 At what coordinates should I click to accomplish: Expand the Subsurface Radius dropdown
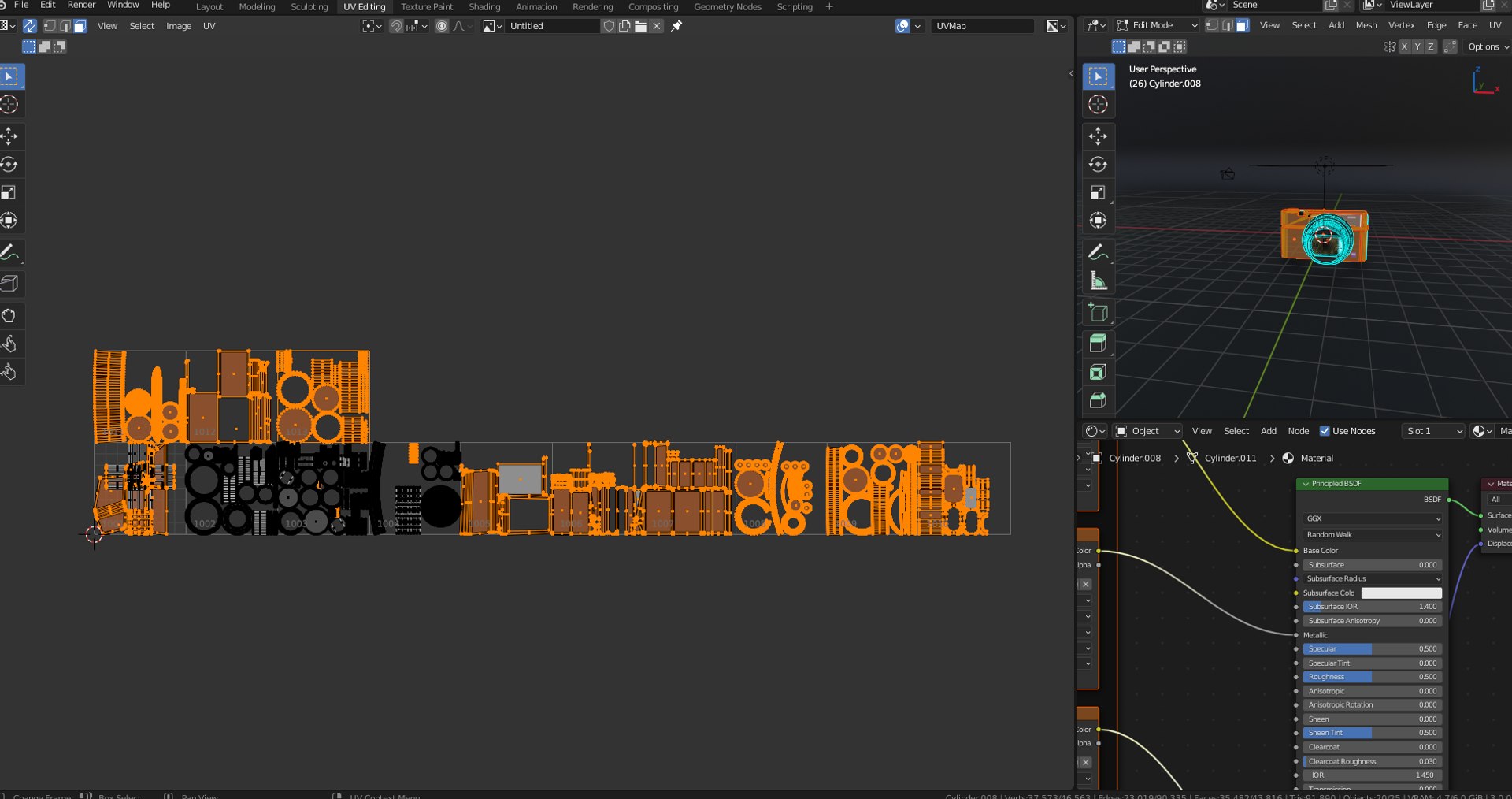(x=1373, y=578)
